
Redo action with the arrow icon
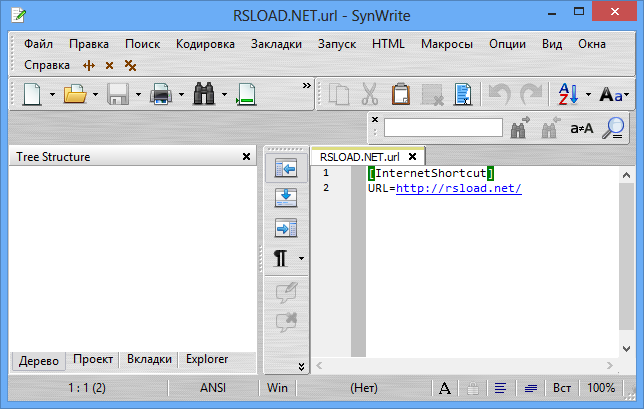tap(531, 94)
